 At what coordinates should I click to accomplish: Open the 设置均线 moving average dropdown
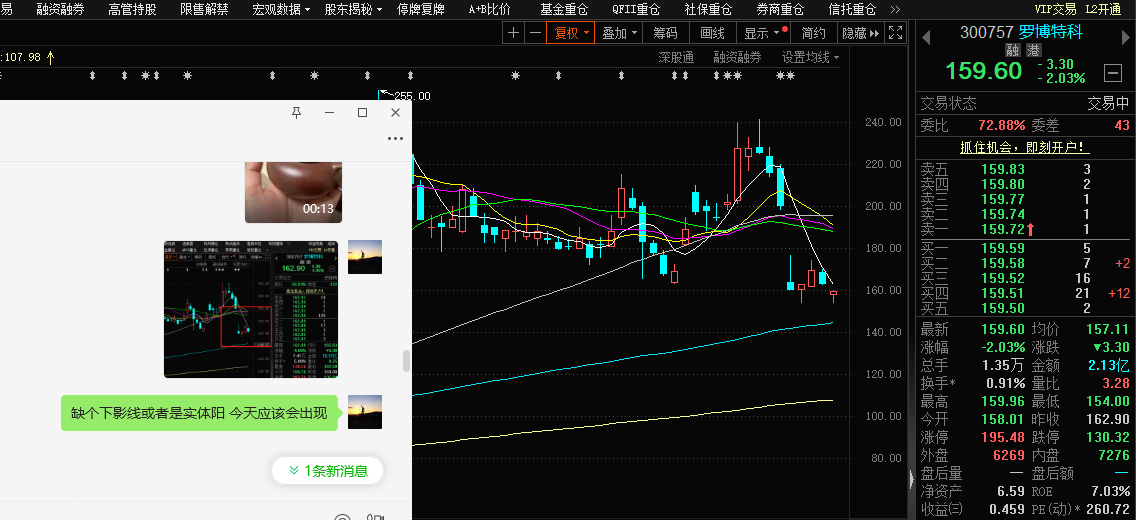[x=810, y=57]
